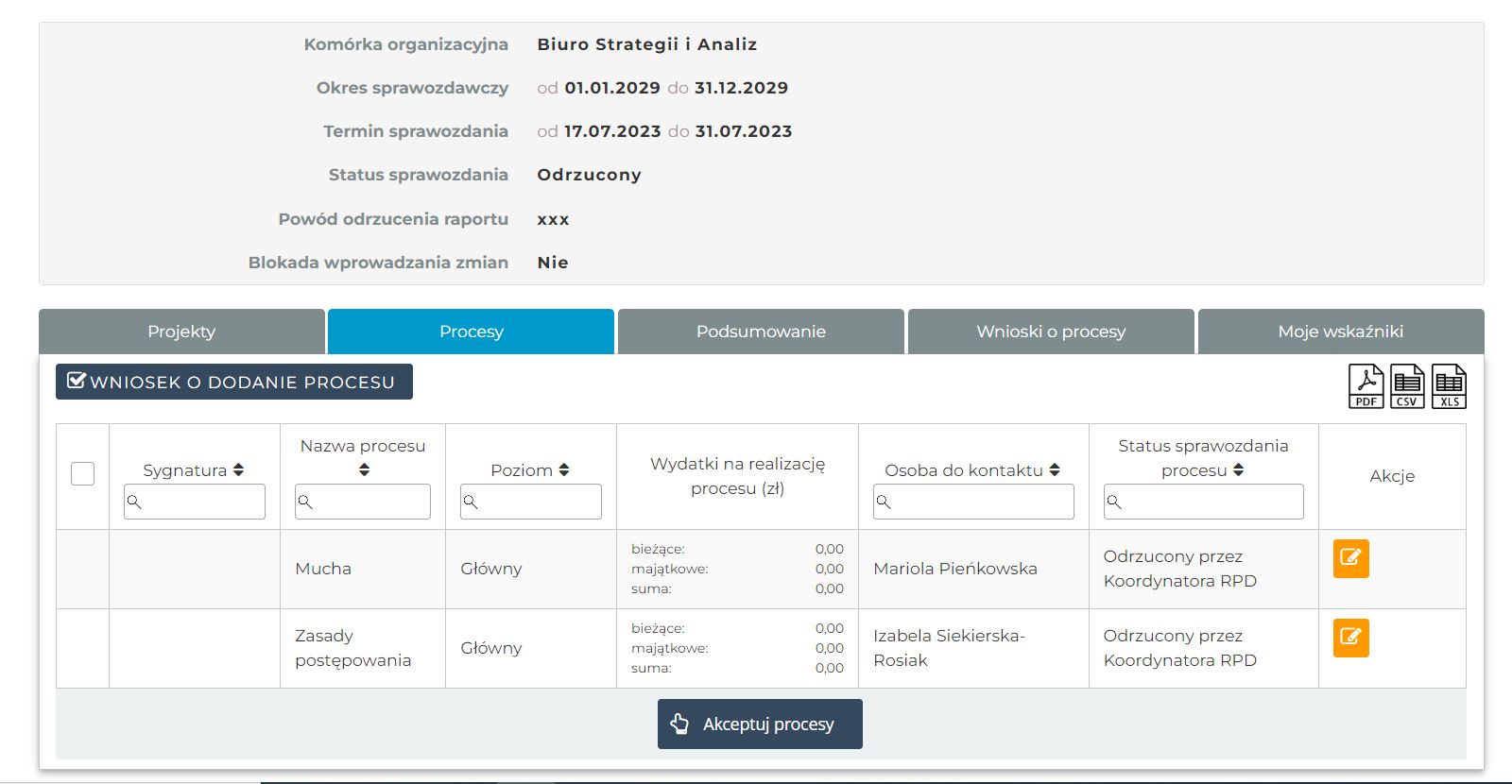Focus the Sygnatura filter field
The image size is (1512, 784).
(195, 502)
